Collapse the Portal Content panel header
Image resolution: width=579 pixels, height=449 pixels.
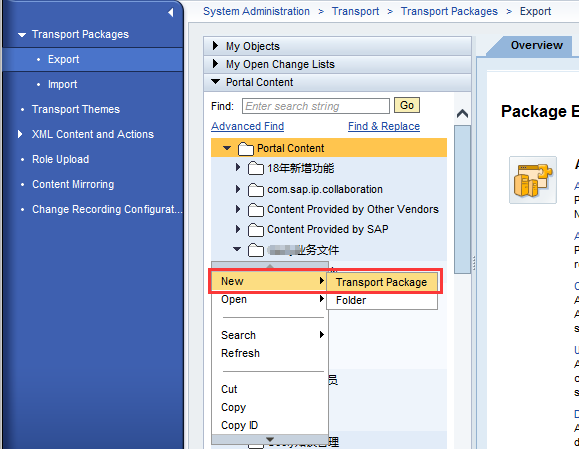pos(215,82)
